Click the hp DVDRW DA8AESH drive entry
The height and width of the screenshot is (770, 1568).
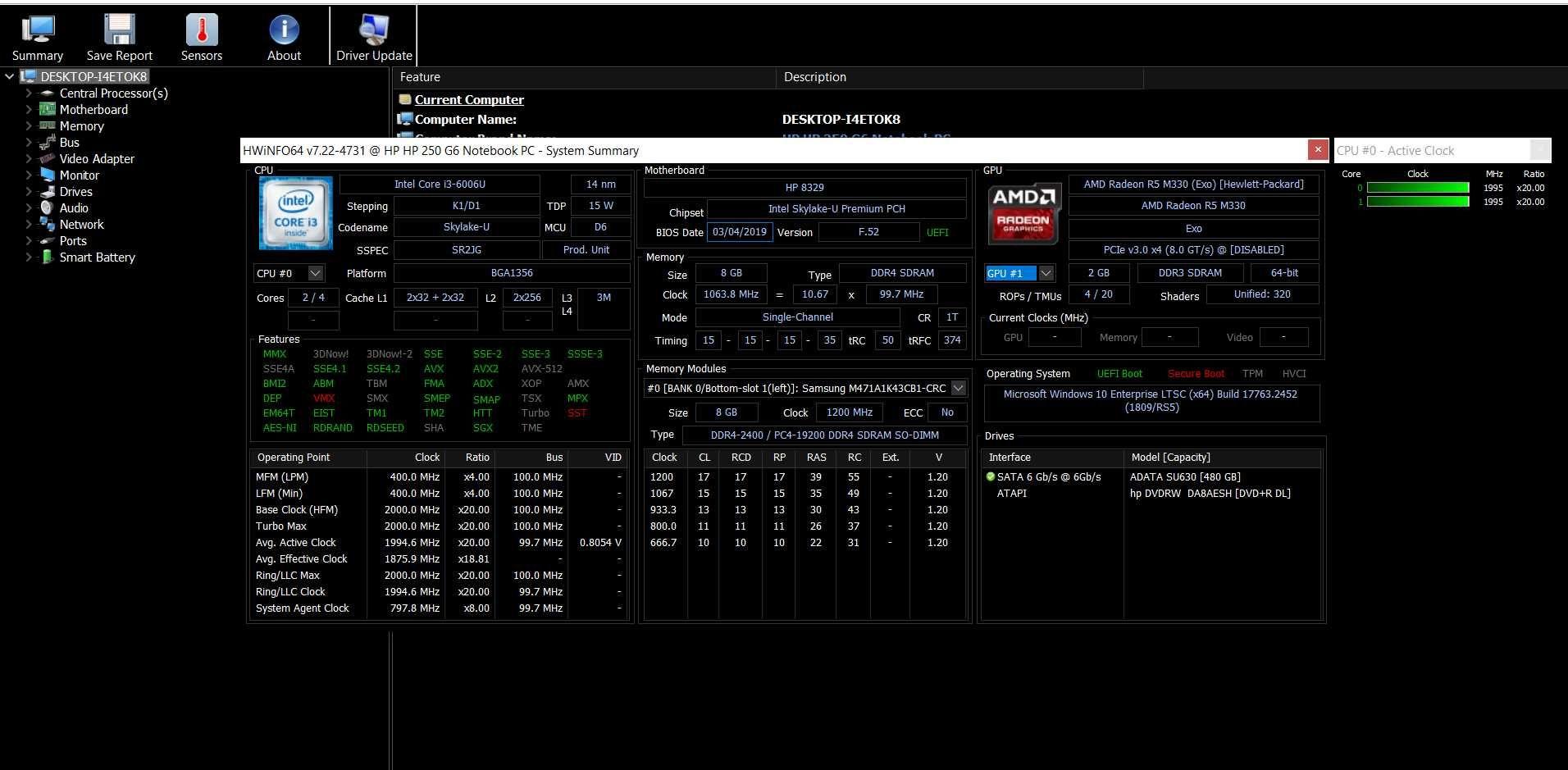(1210, 493)
